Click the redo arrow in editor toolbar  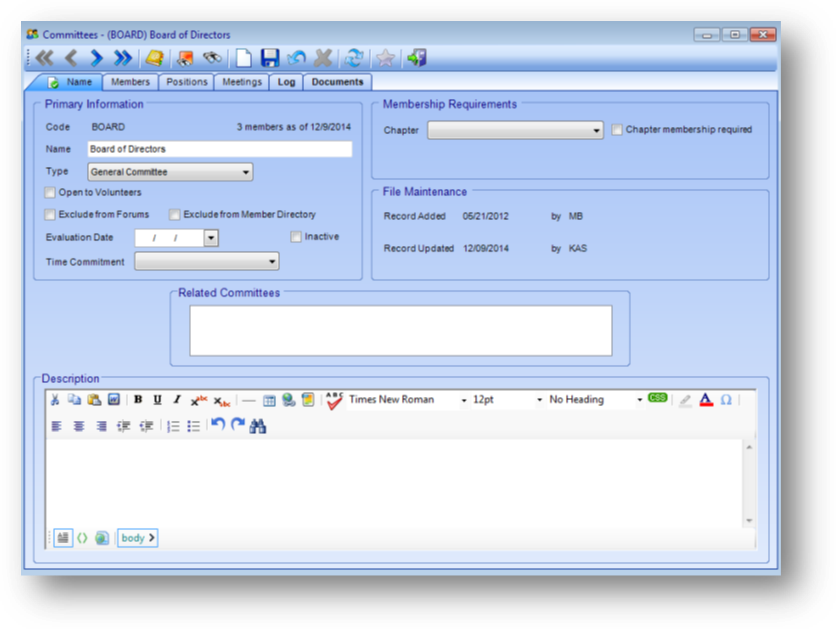coord(238,424)
